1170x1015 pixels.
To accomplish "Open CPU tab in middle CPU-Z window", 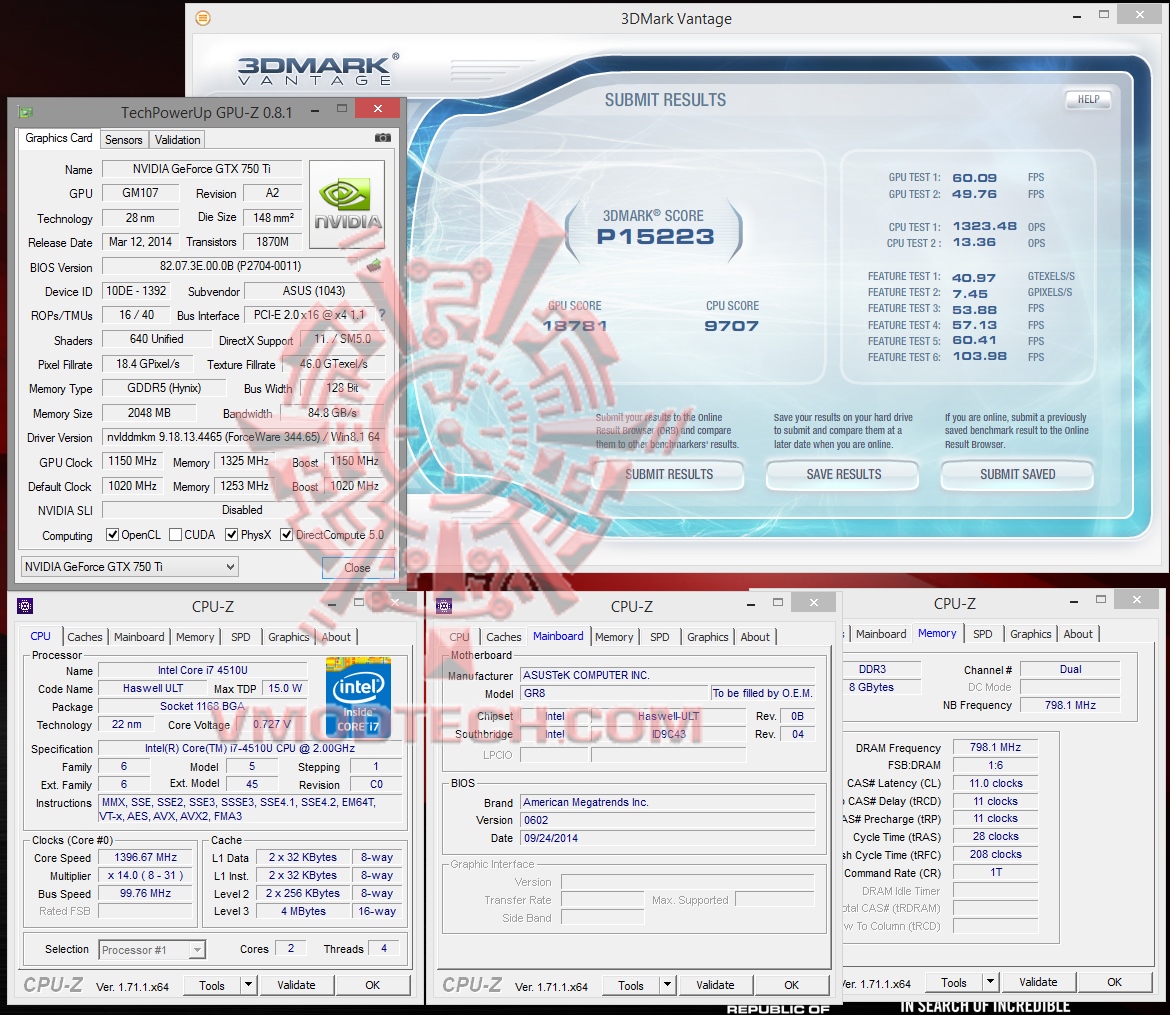I will pyautogui.click(x=459, y=637).
